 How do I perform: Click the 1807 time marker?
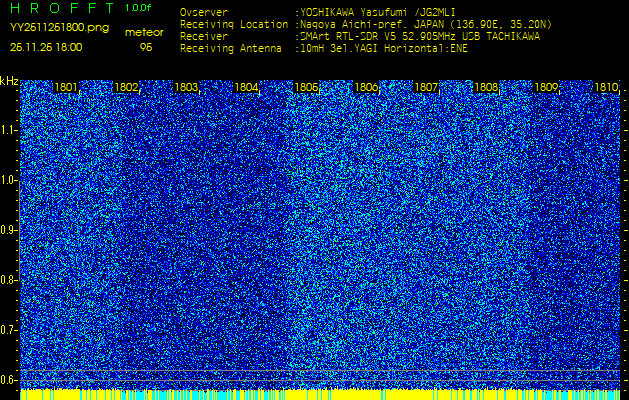426,87
